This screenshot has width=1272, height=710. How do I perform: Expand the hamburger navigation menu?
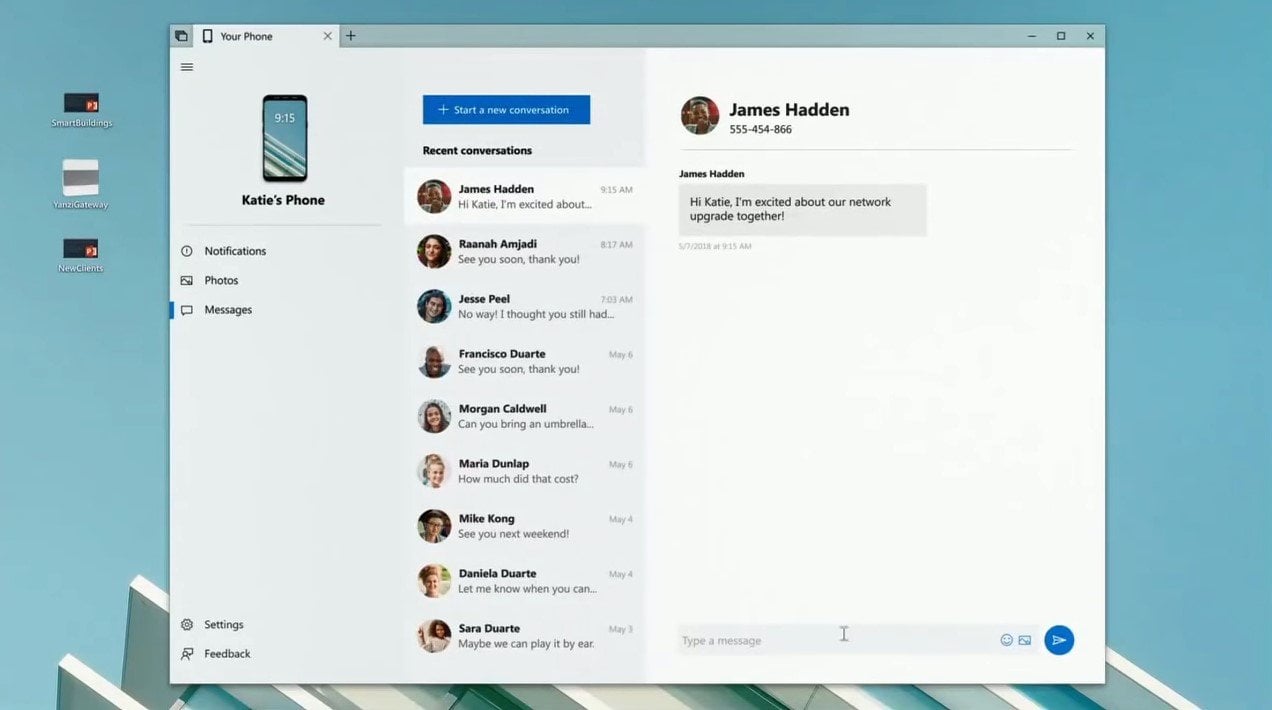[187, 67]
